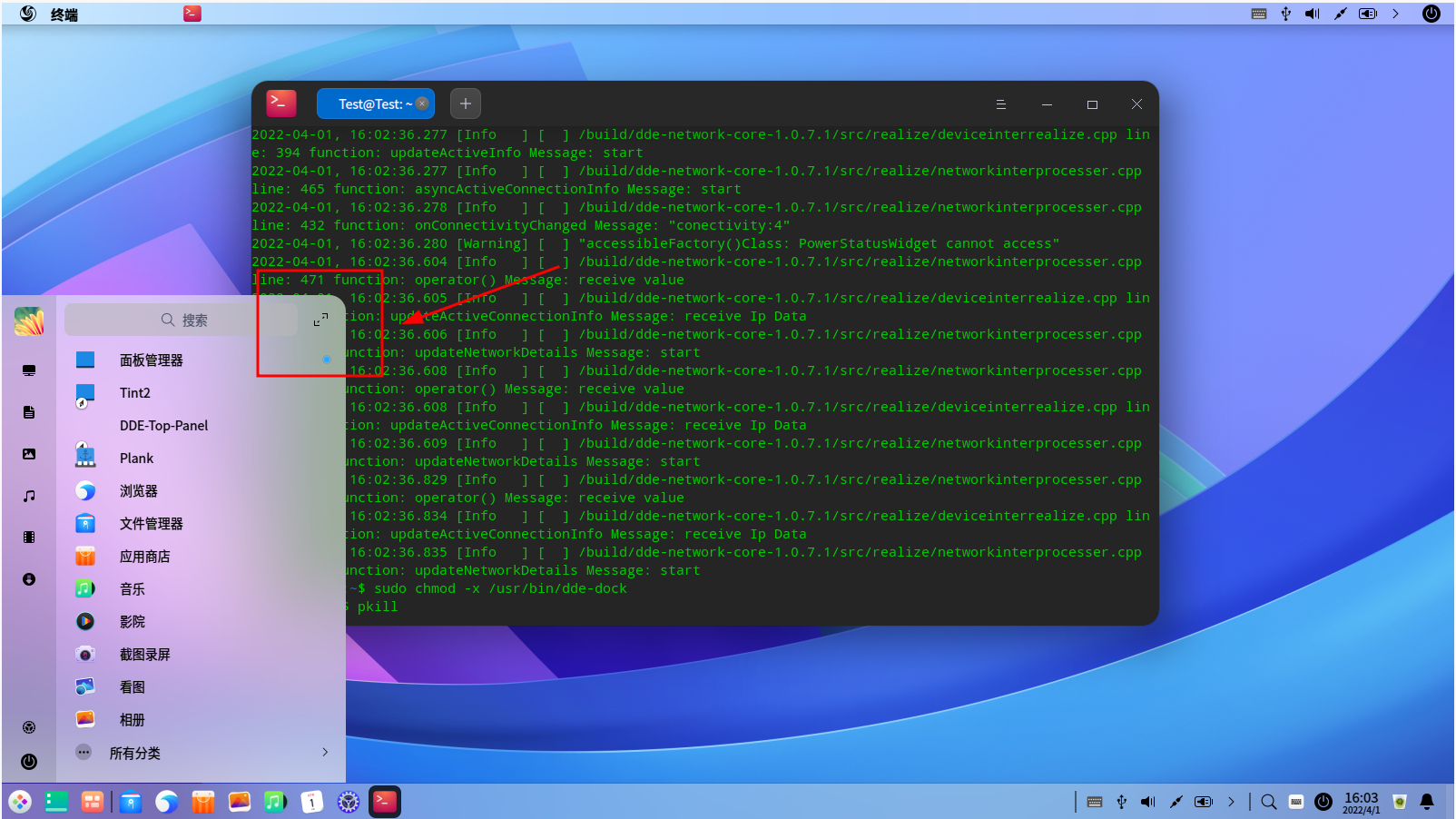The image size is (1456, 819).
Task: Open 应用商店 from launcher list
Action: [202, 557]
